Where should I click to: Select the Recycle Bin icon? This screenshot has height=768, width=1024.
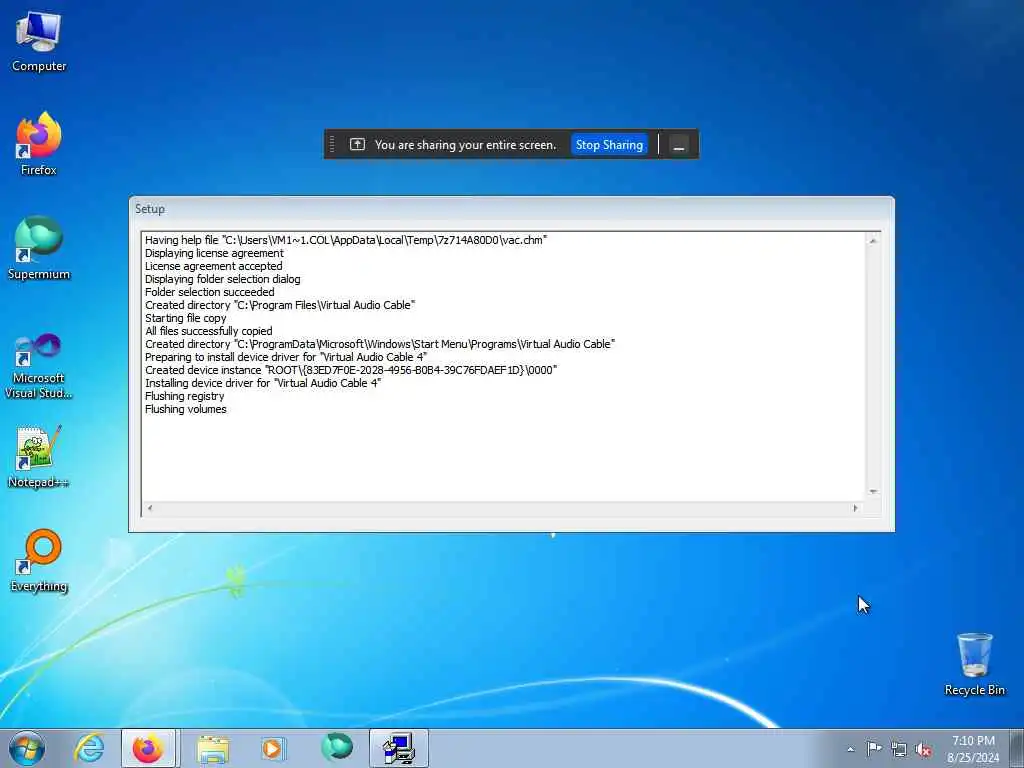[974, 664]
